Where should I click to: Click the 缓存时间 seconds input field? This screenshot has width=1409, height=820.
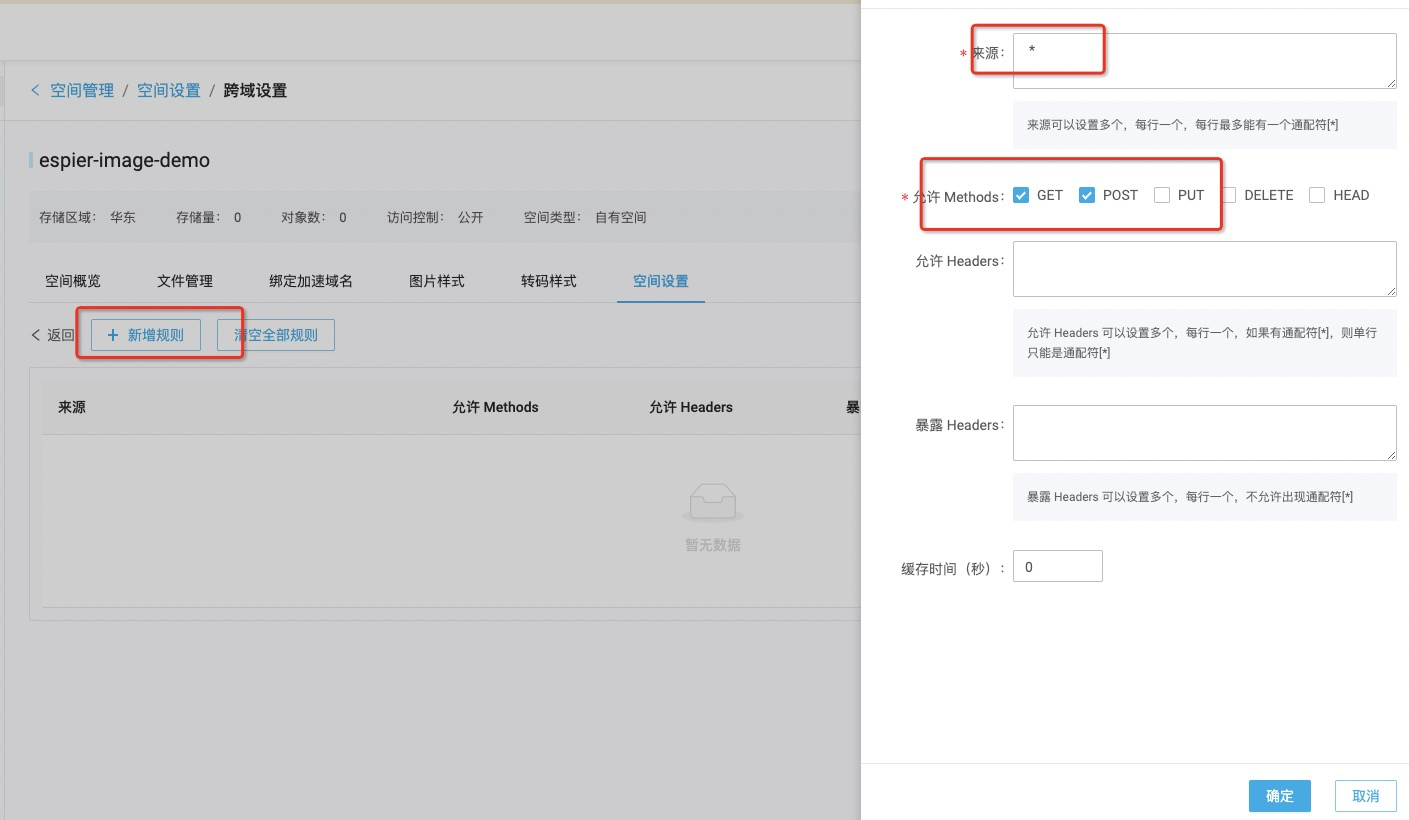click(x=1057, y=567)
